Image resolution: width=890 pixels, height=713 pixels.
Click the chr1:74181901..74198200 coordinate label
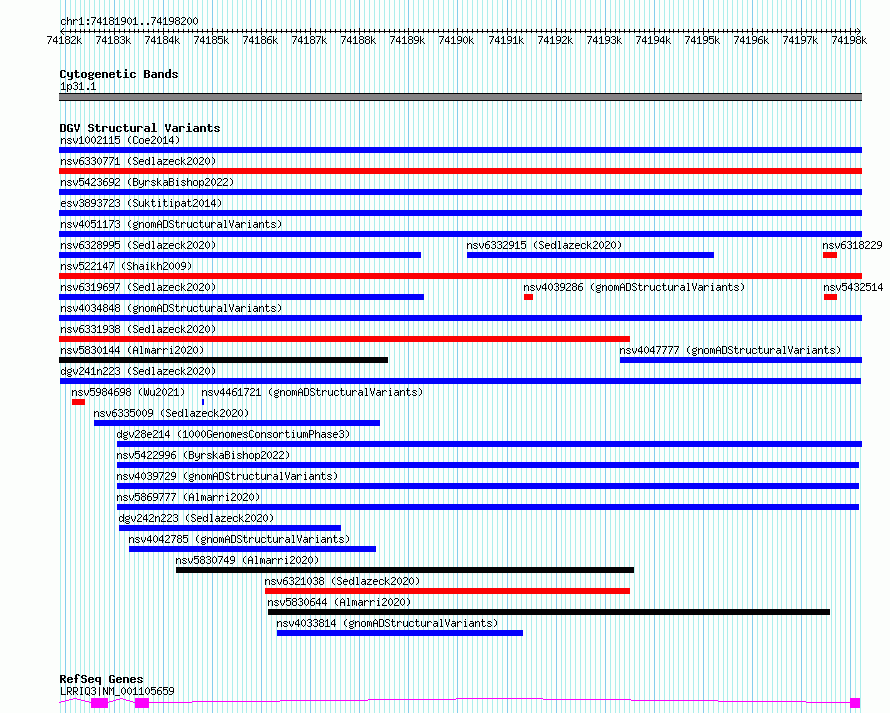click(x=129, y=21)
